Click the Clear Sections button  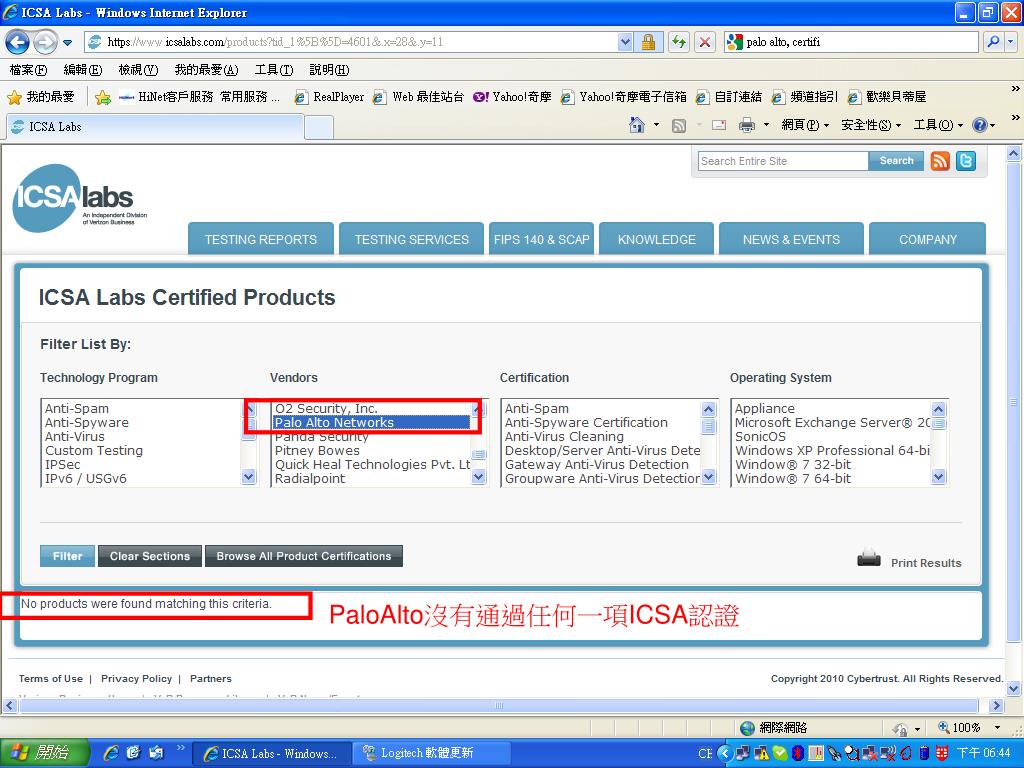150,556
